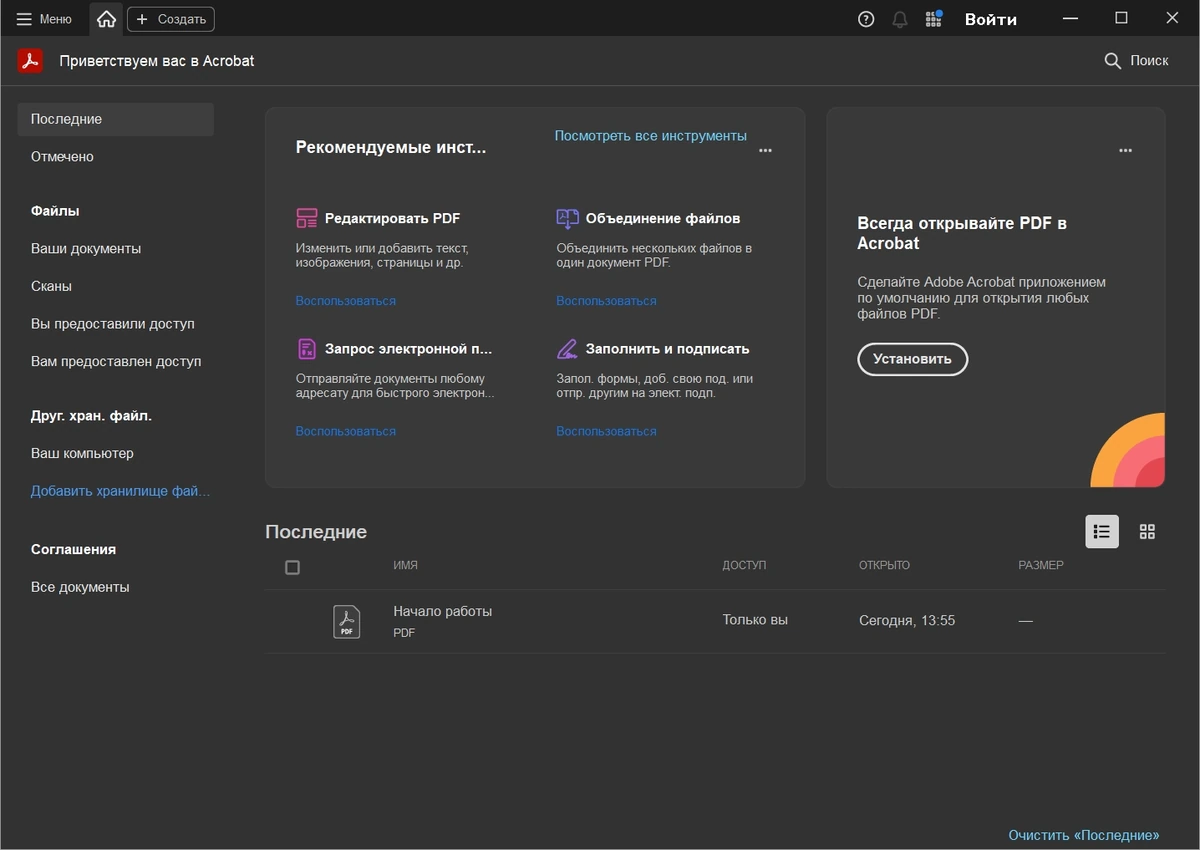Click Редактировать PDF tool icon

[306, 218]
